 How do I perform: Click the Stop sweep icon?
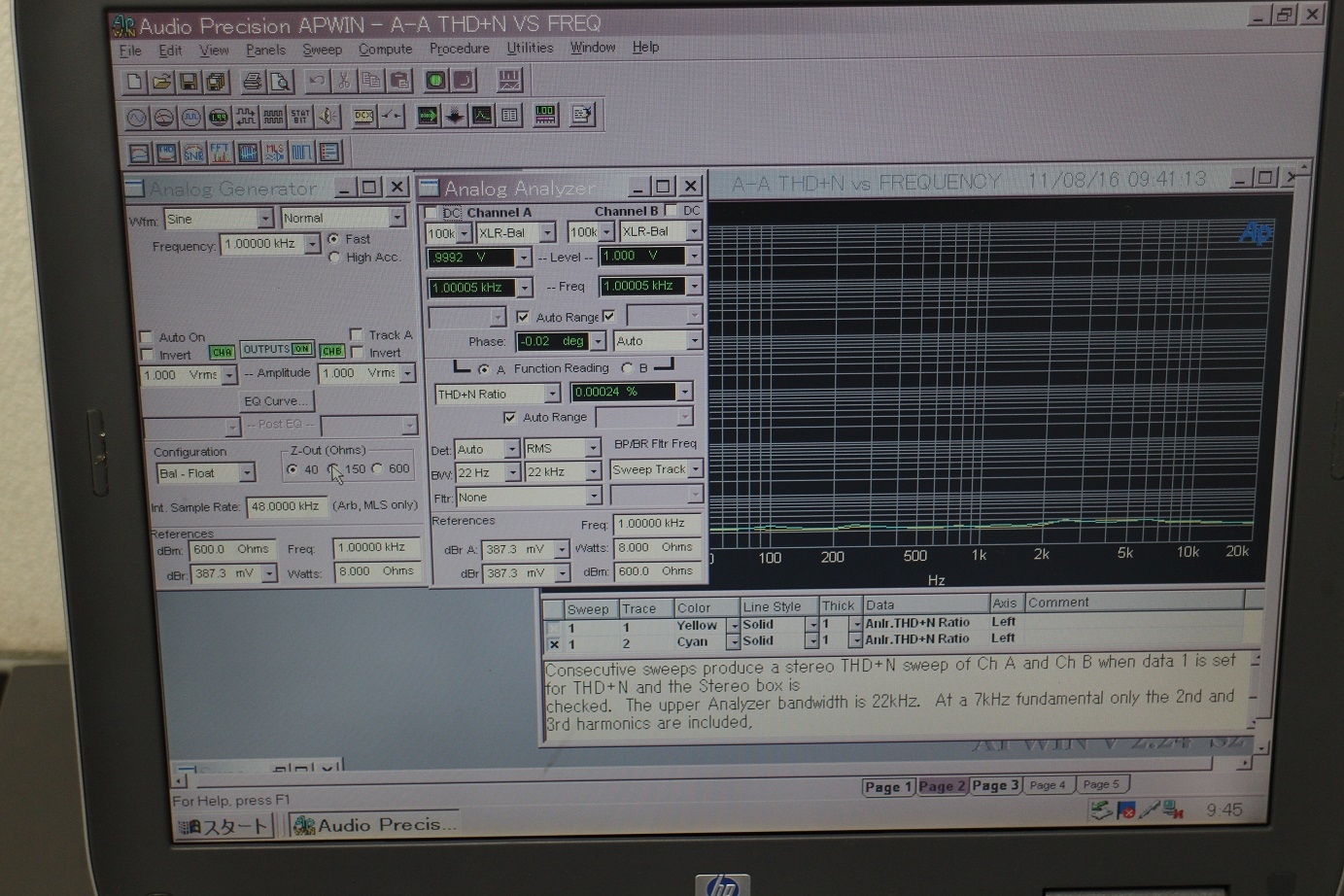(x=463, y=81)
